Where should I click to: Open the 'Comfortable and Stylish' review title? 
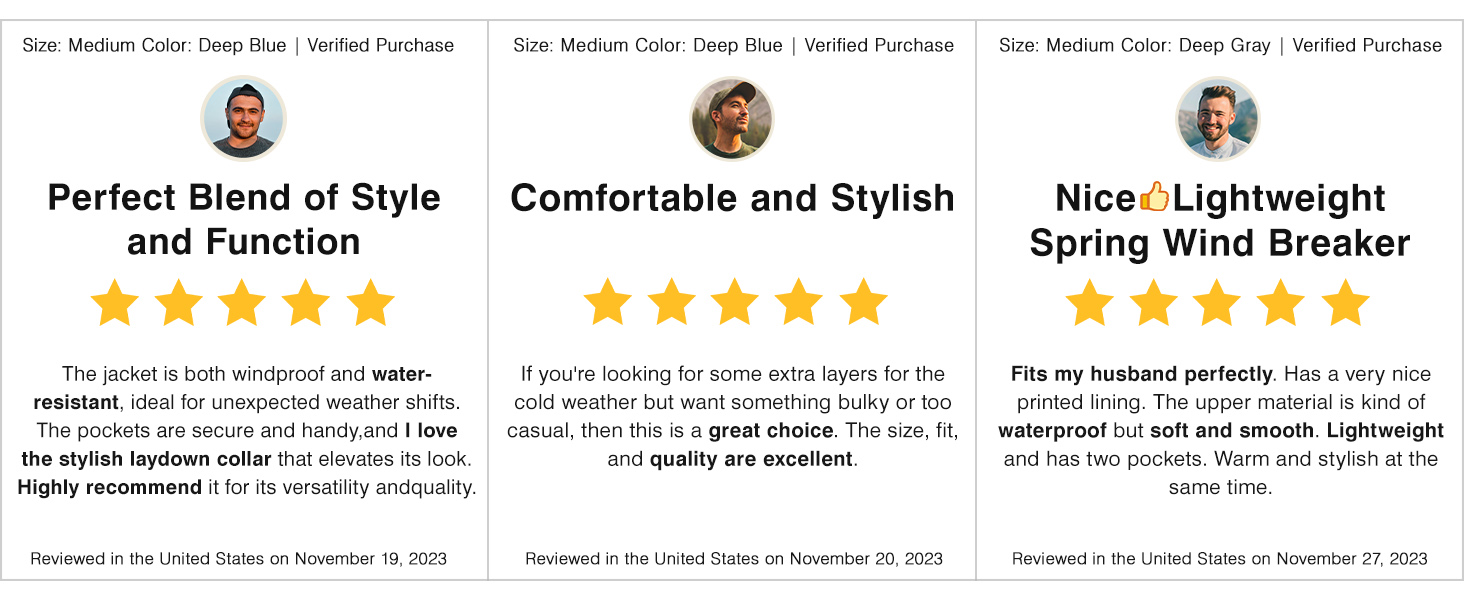point(732,198)
